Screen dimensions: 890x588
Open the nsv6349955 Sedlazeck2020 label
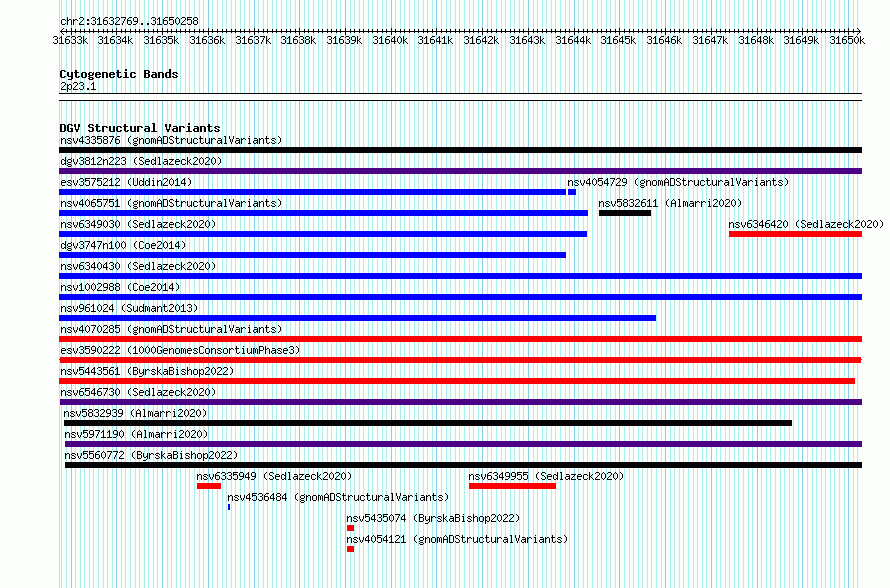point(546,476)
